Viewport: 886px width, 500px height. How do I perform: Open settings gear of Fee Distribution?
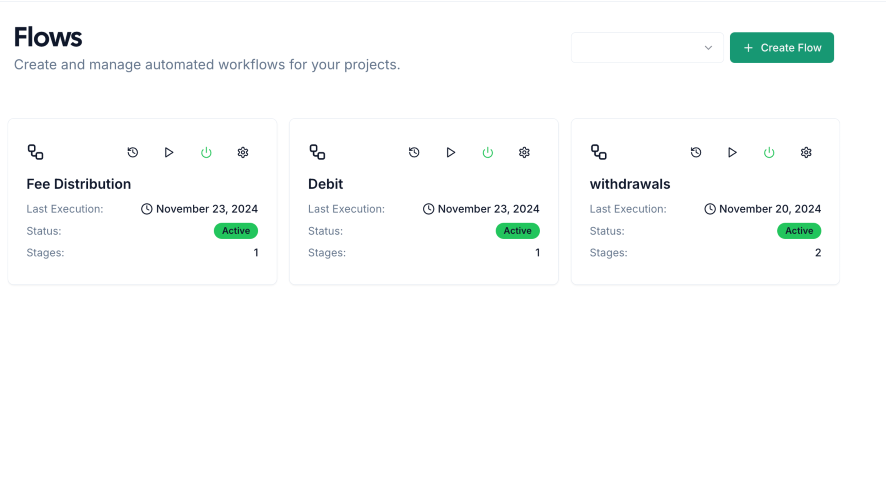click(x=243, y=153)
